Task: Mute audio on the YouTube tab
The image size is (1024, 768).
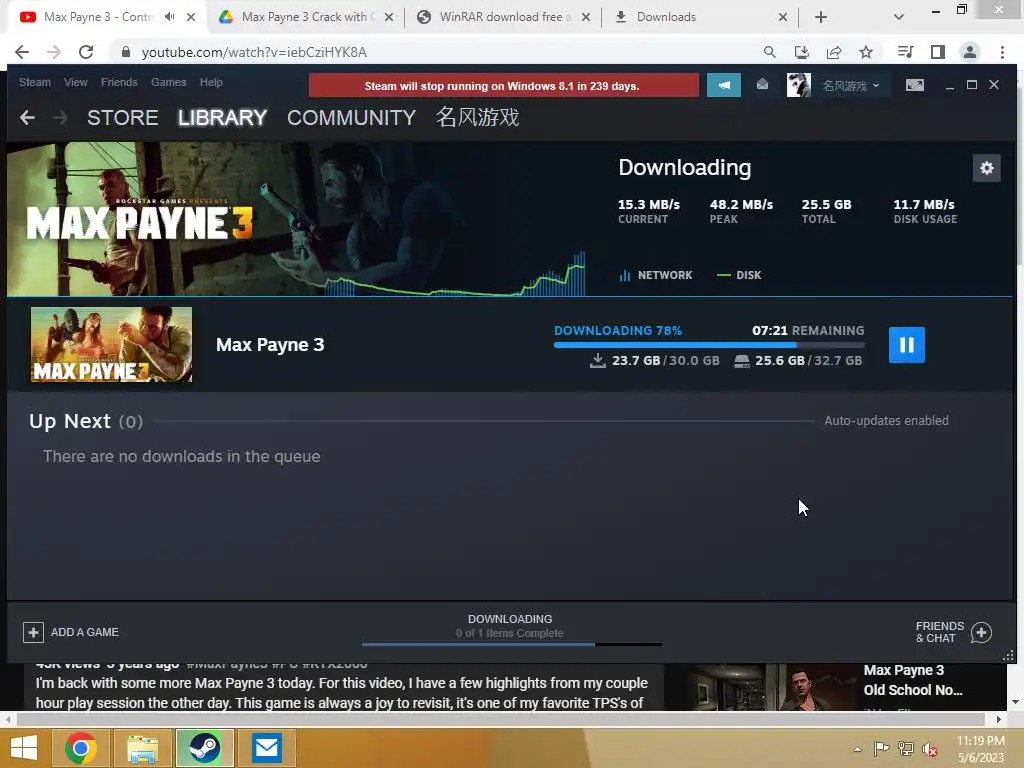Action: coord(170,17)
